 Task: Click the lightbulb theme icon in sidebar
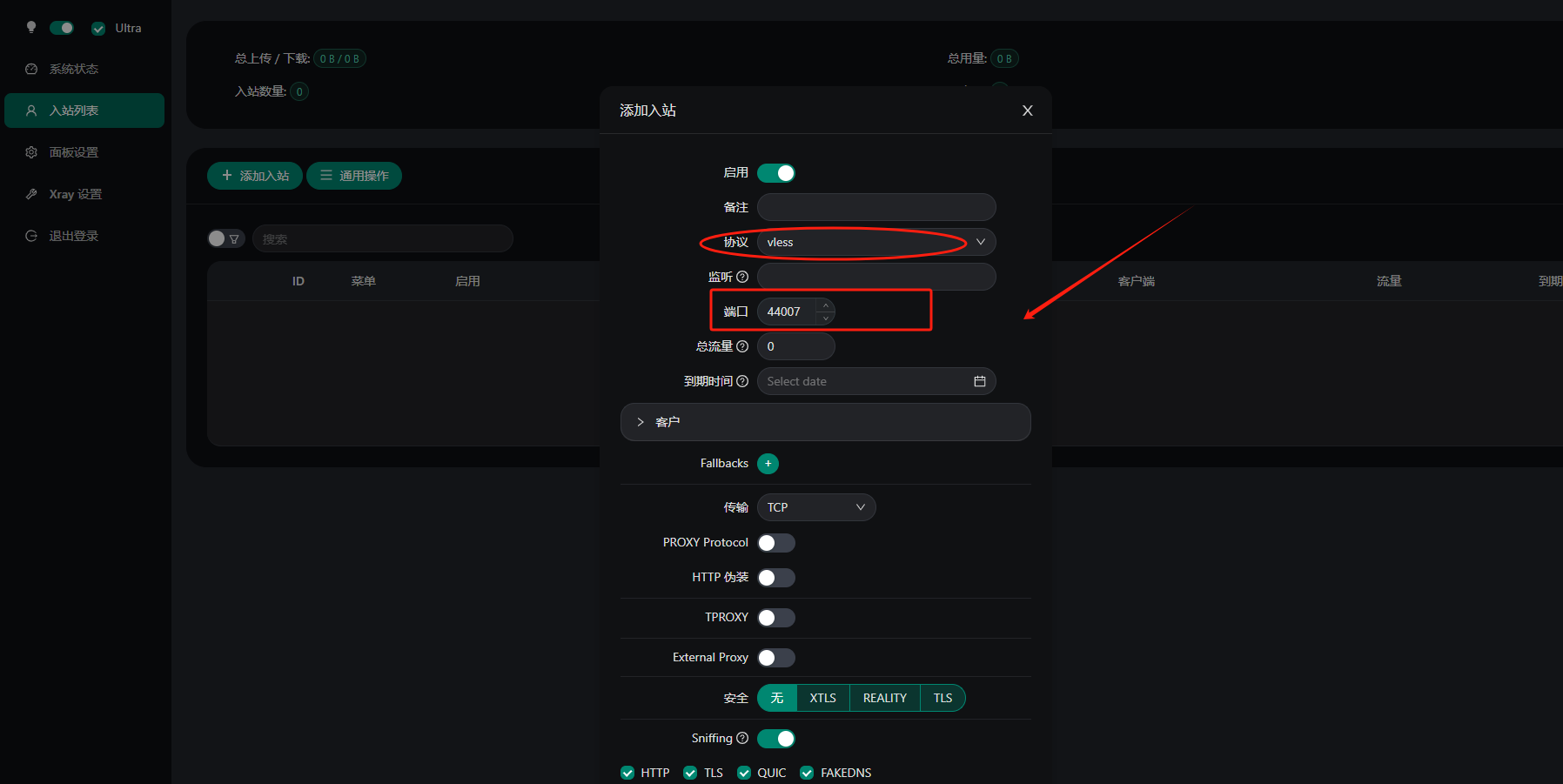click(31, 27)
